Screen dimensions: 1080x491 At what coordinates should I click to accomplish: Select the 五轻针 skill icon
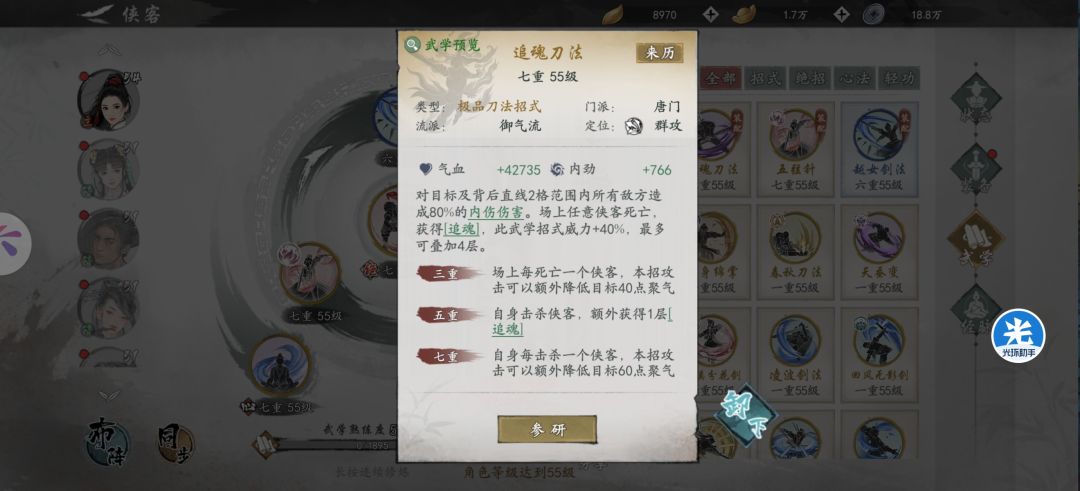[796, 136]
